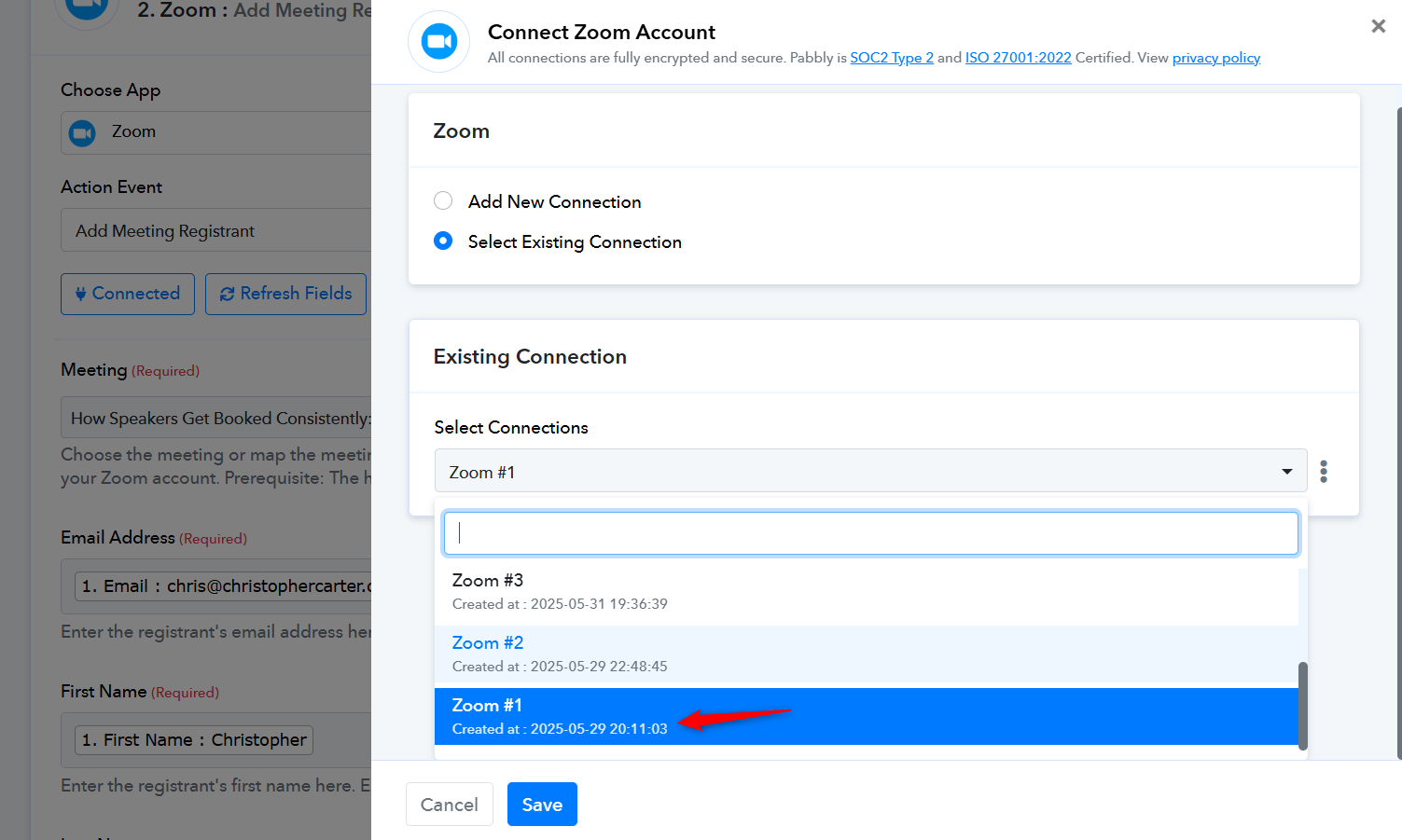Click the Zoom app icon under Choose App
The width and height of the screenshot is (1402, 840).
pos(83,133)
